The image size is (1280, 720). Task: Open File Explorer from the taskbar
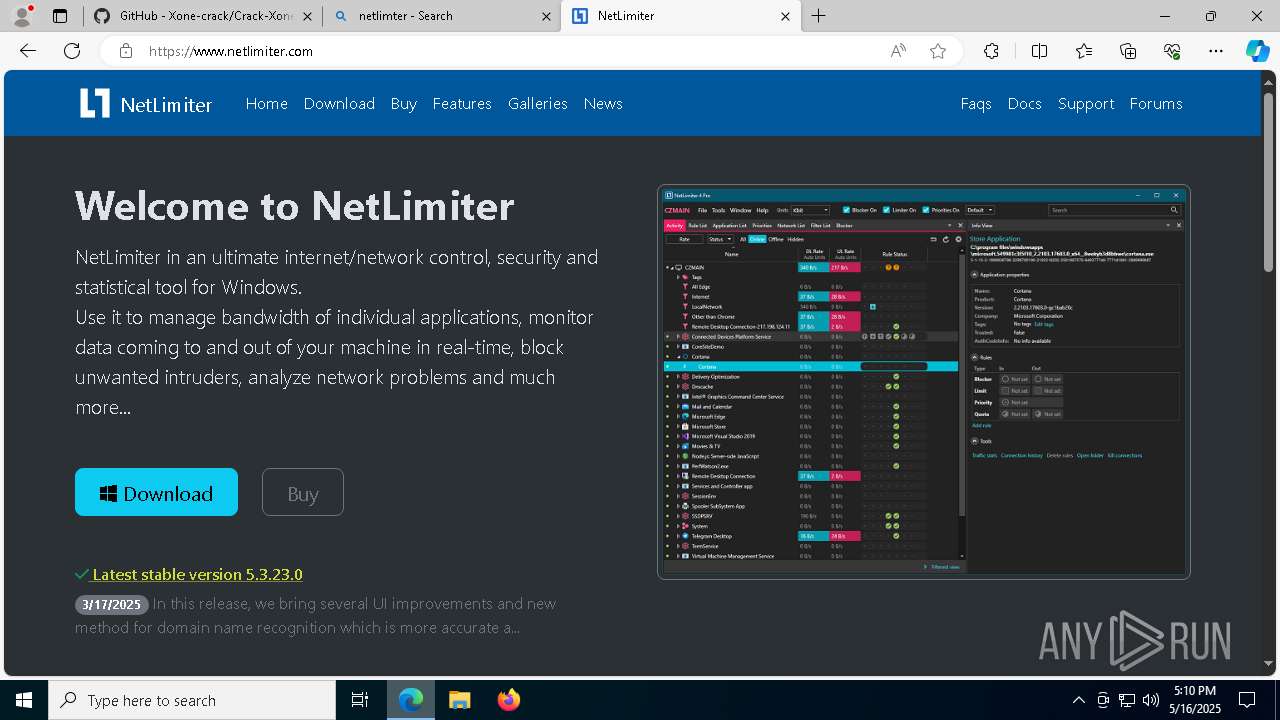pyautogui.click(x=459, y=700)
